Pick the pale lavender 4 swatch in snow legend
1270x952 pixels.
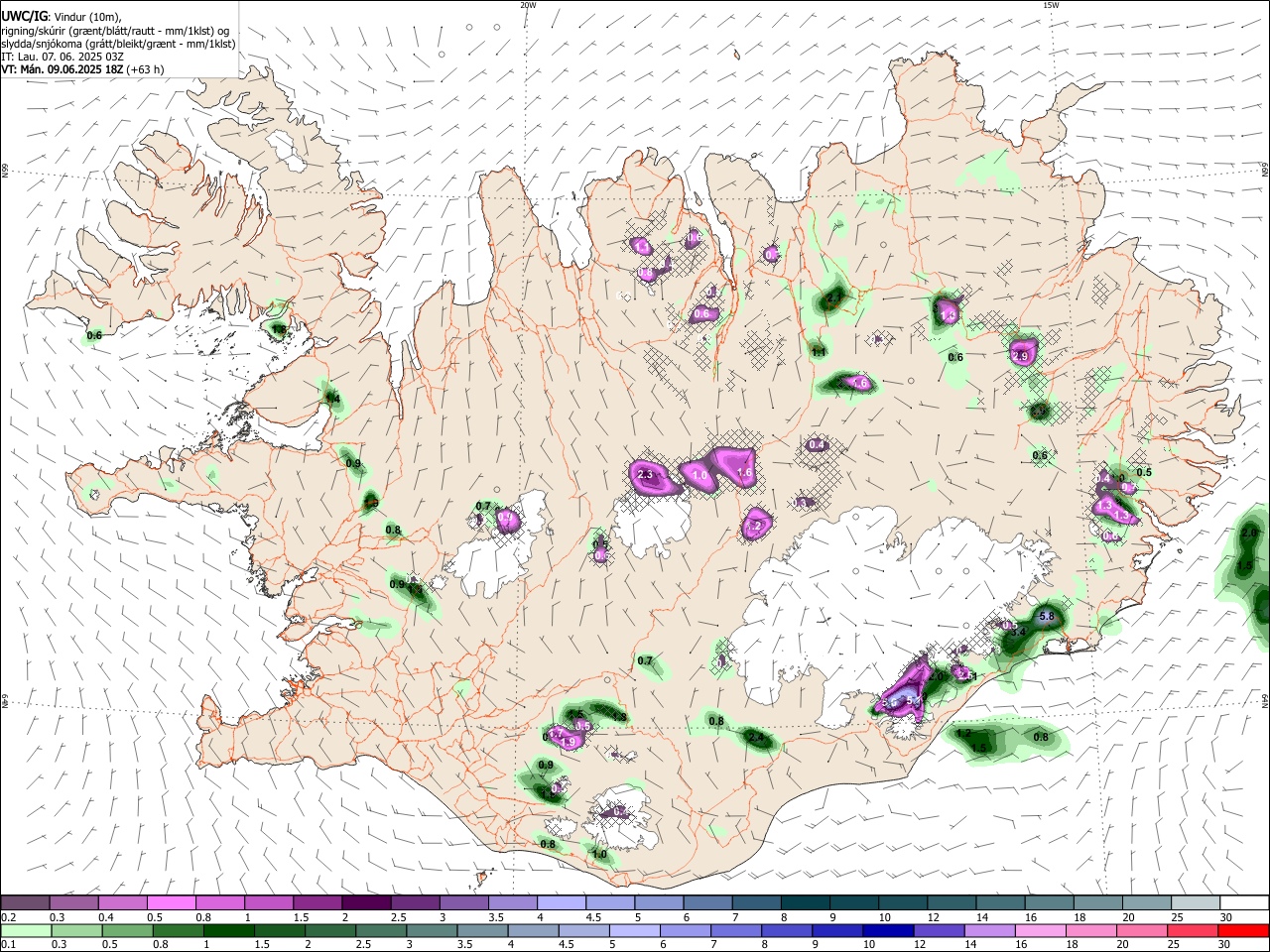[x=560, y=902]
